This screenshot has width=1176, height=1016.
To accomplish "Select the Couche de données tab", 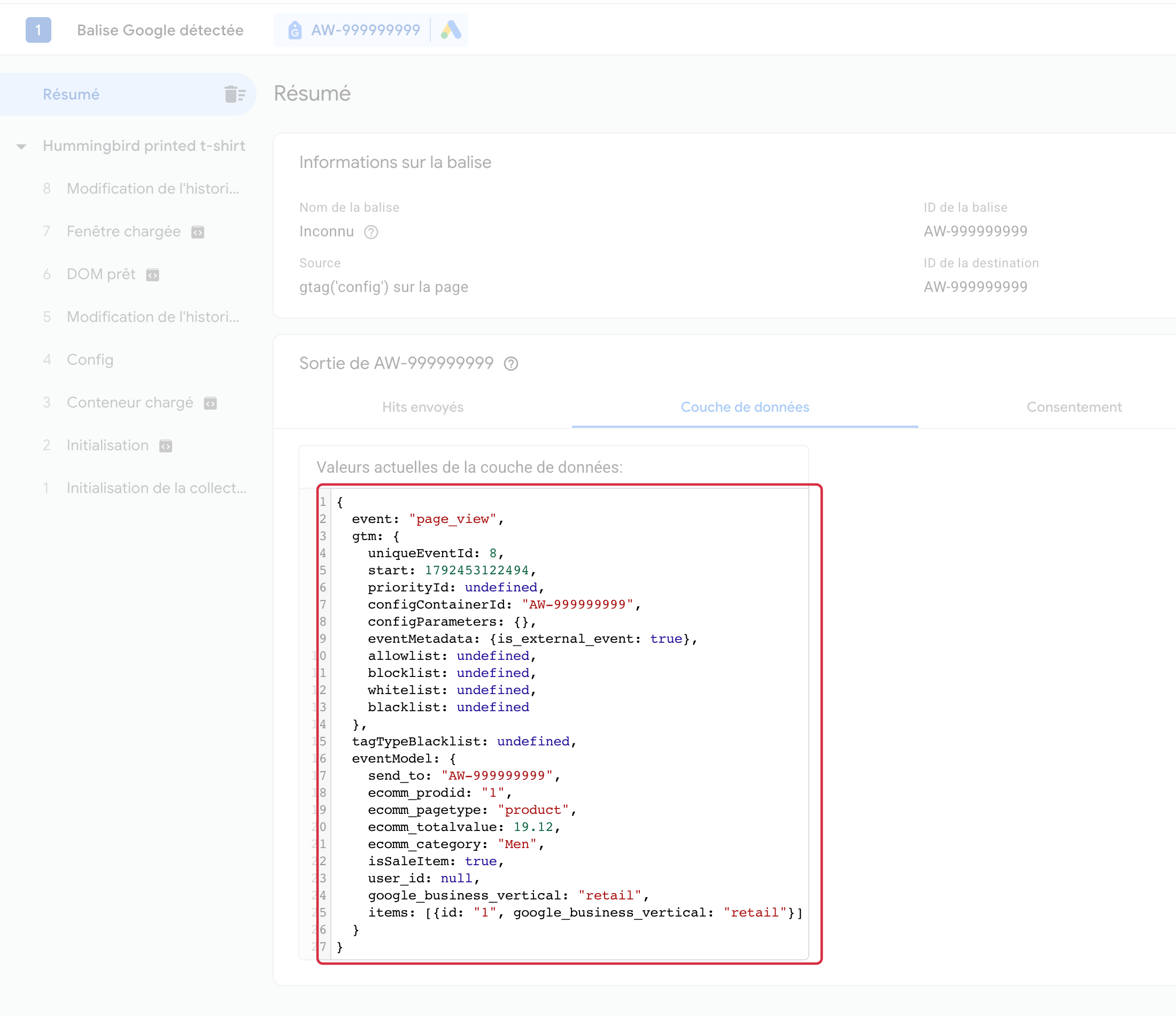I will tap(745, 407).
